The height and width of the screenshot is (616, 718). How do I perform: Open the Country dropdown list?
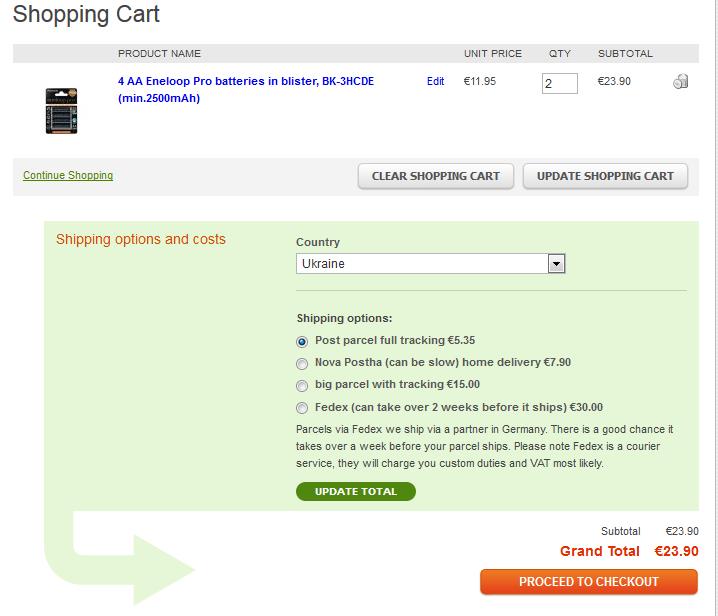(557, 264)
